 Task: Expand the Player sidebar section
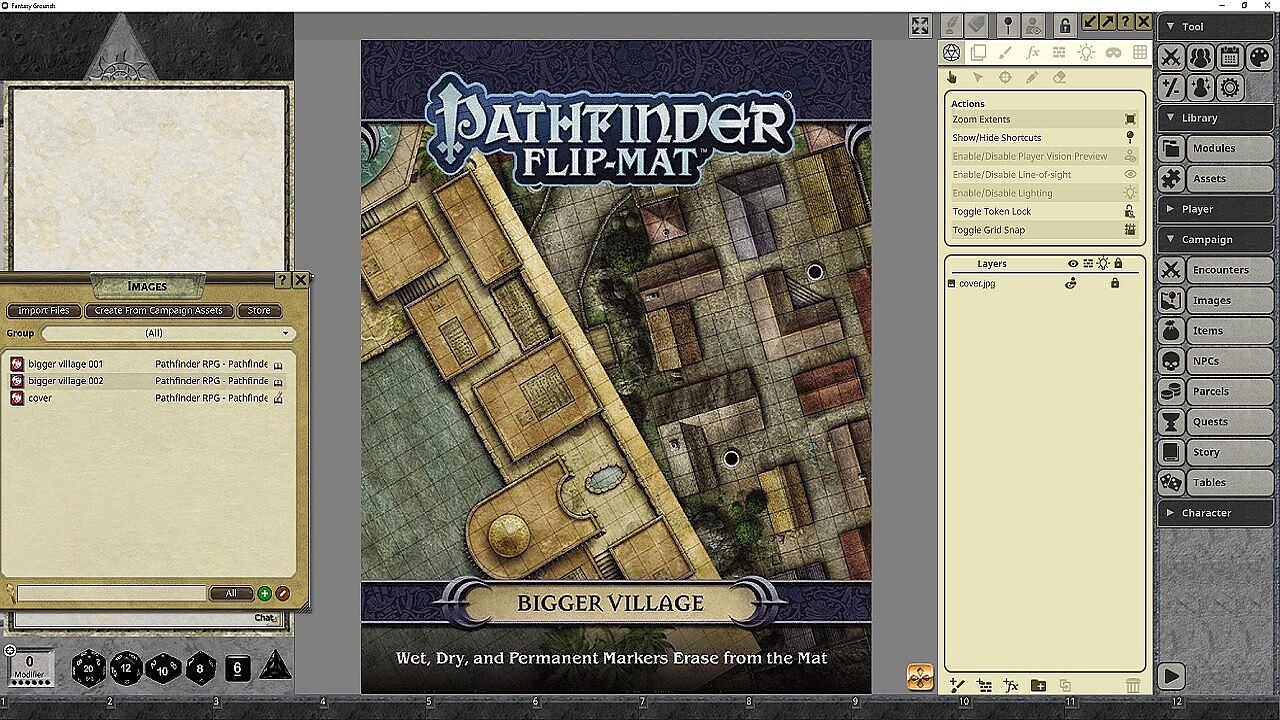(1216, 209)
